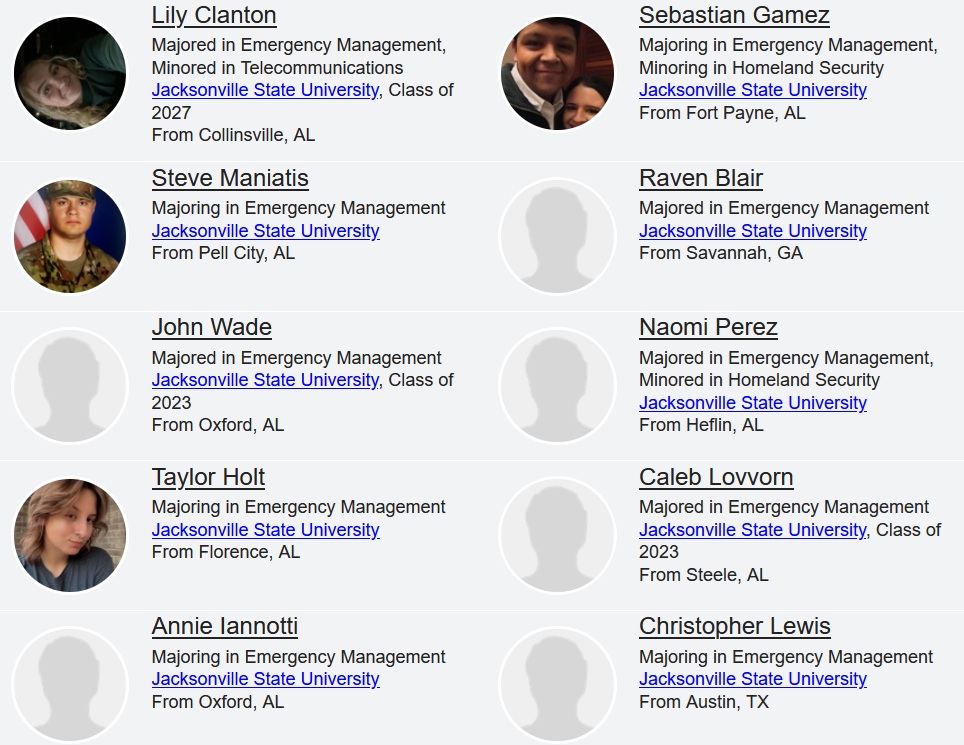Click Taylor Holt's profile photo
Screen dimensions: 964x745
click(70, 535)
